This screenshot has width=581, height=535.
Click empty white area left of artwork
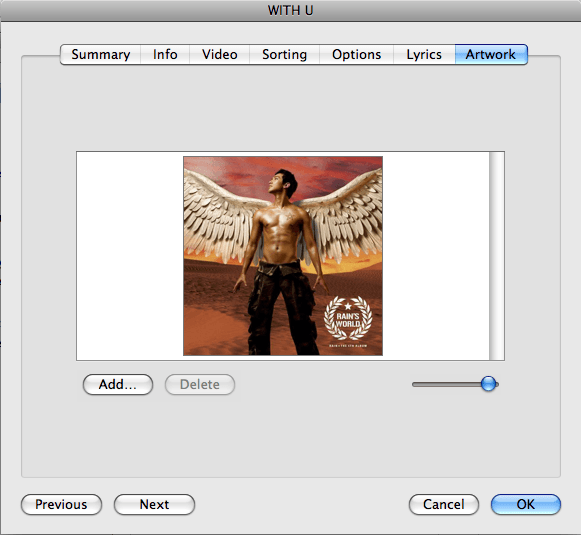130,256
